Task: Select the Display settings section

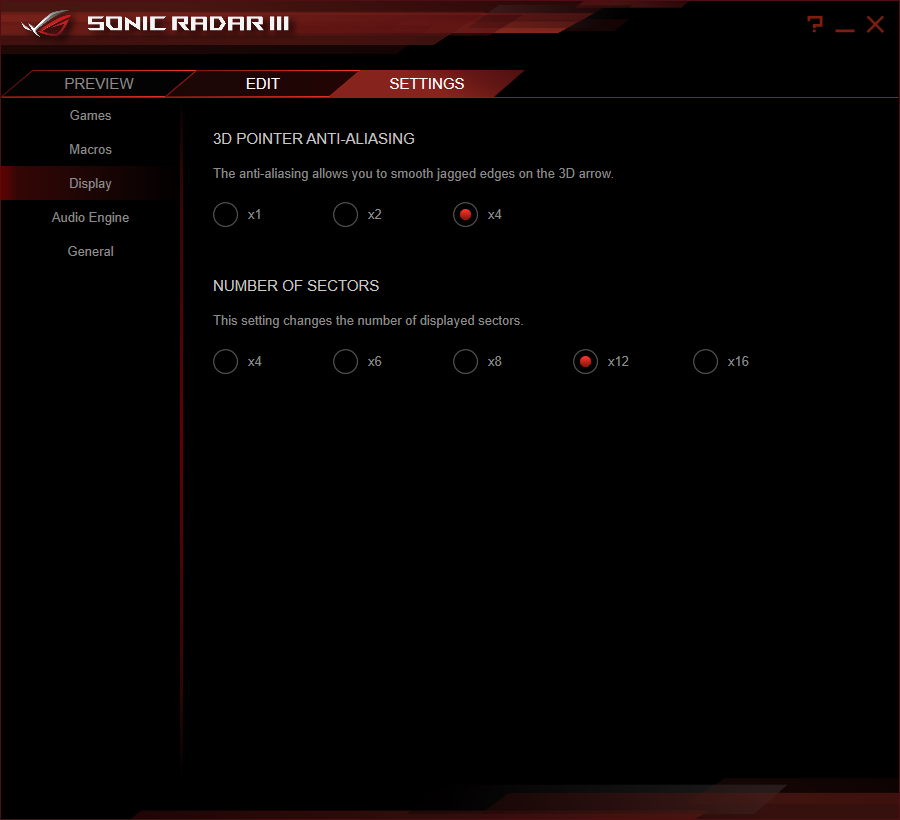Action: click(x=90, y=183)
